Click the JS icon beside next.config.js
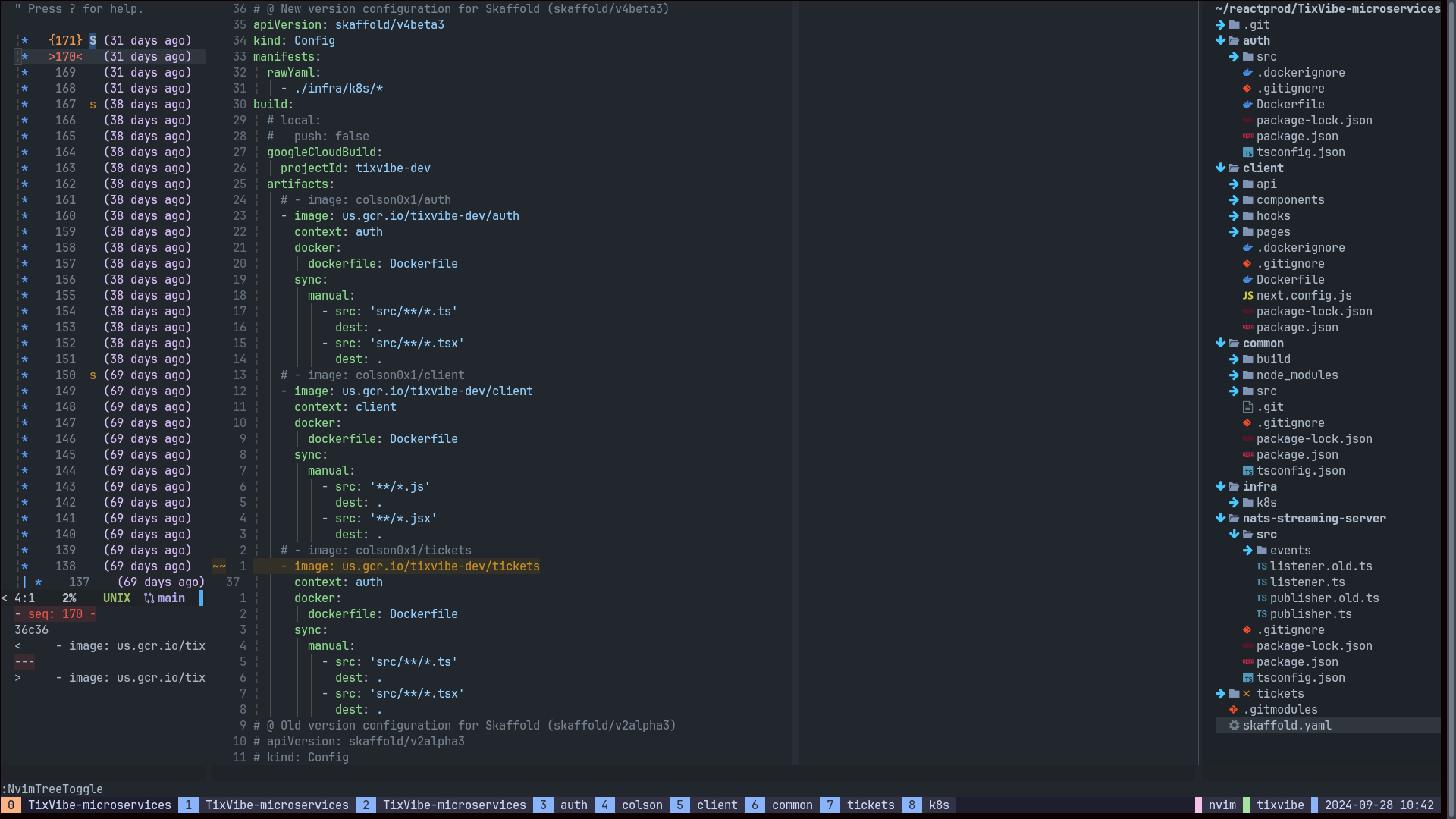This screenshot has height=819, width=1456. pos(1247,296)
